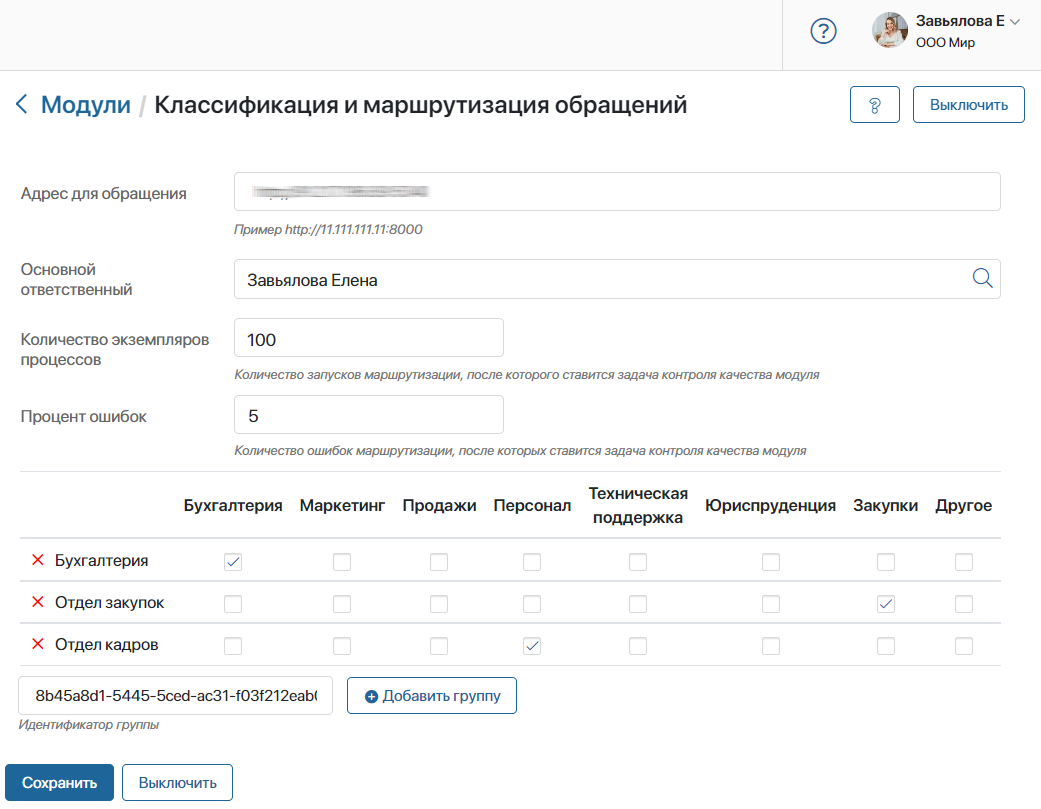Open search in Основной ответственный field
1041x809 pixels.
(981, 279)
